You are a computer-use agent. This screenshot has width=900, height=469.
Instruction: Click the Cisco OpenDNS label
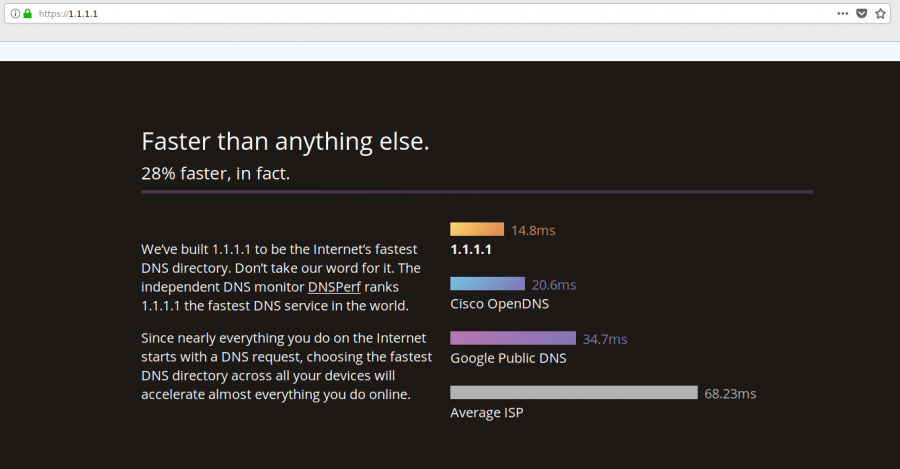[499, 304]
